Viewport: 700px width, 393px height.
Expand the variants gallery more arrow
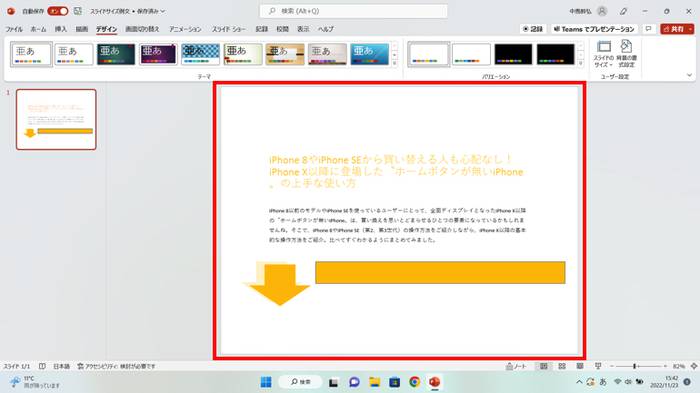(580, 63)
